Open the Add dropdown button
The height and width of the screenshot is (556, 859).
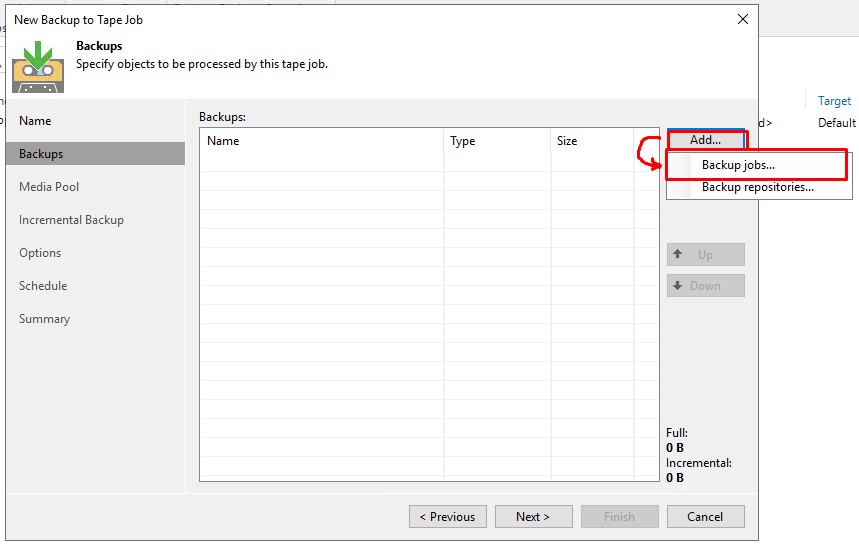pyautogui.click(x=705, y=140)
